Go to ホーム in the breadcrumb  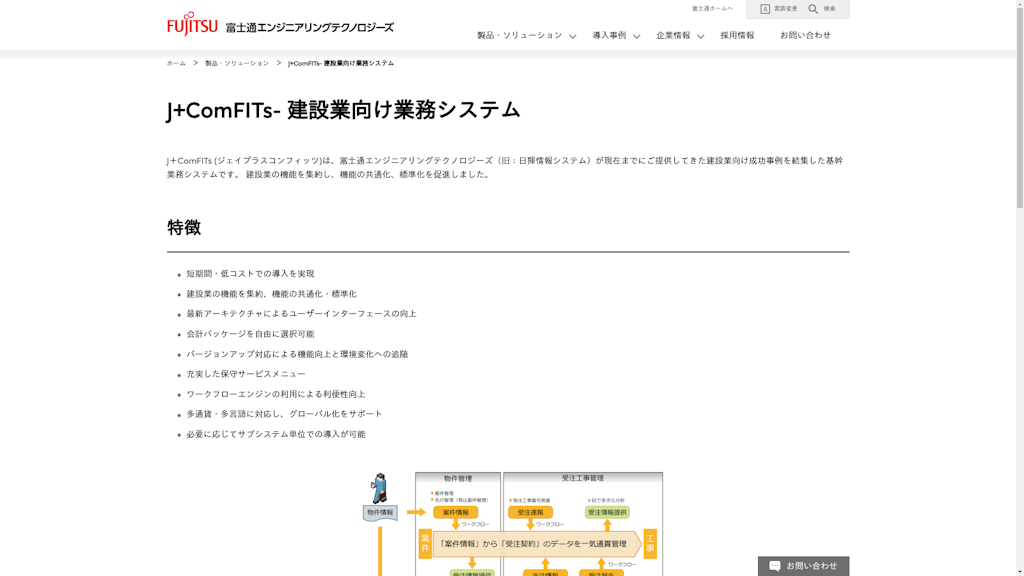click(x=176, y=64)
